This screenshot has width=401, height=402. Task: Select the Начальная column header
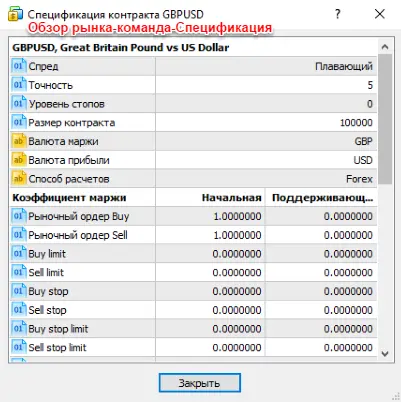coord(232,198)
